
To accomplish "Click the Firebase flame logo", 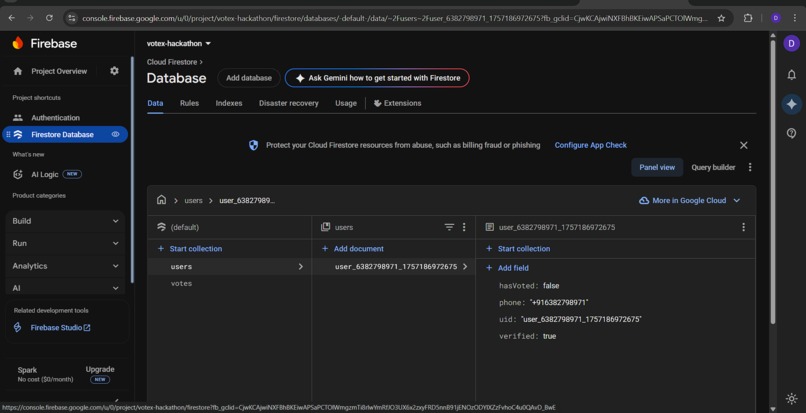I will [x=18, y=43].
